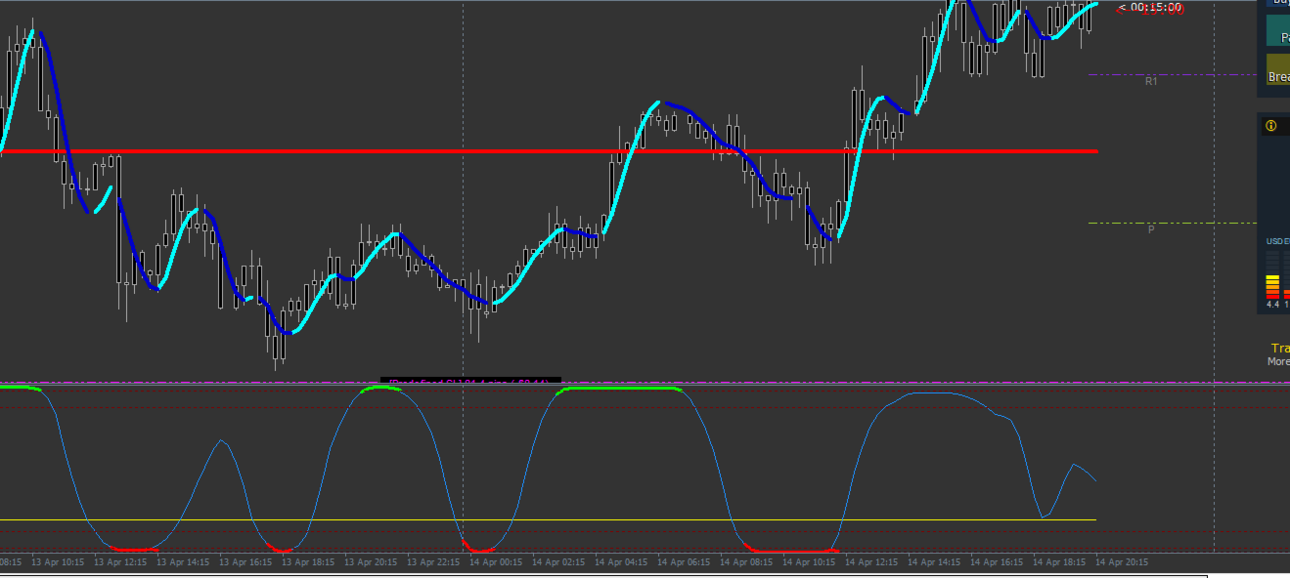This screenshot has width=1290, height=578.
Task: Click the 14 Apr 00:15 time axis label
Action: pyautogui.click(x=496, y=562)
